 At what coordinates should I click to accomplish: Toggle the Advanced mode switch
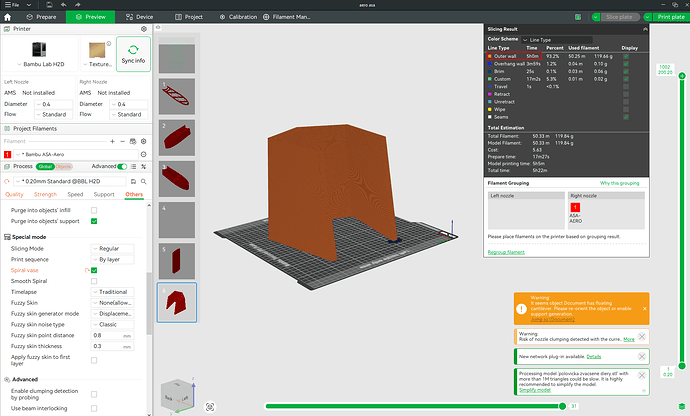pyautogui.click(x=122, y=166)
